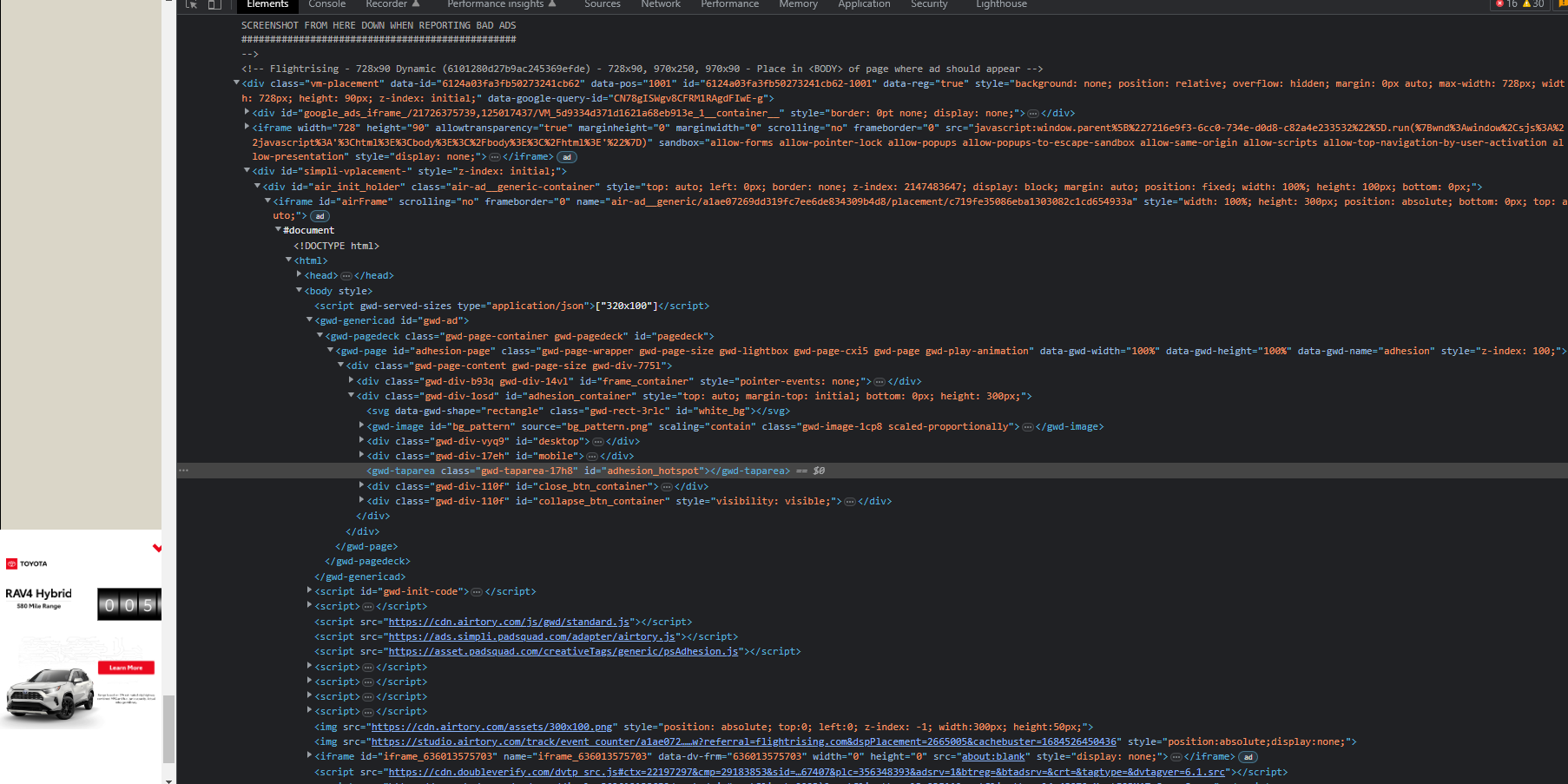Screen dimensions: 1568x784
Task: Collapse the gwd-genericad node
Action: pos(309,320)
